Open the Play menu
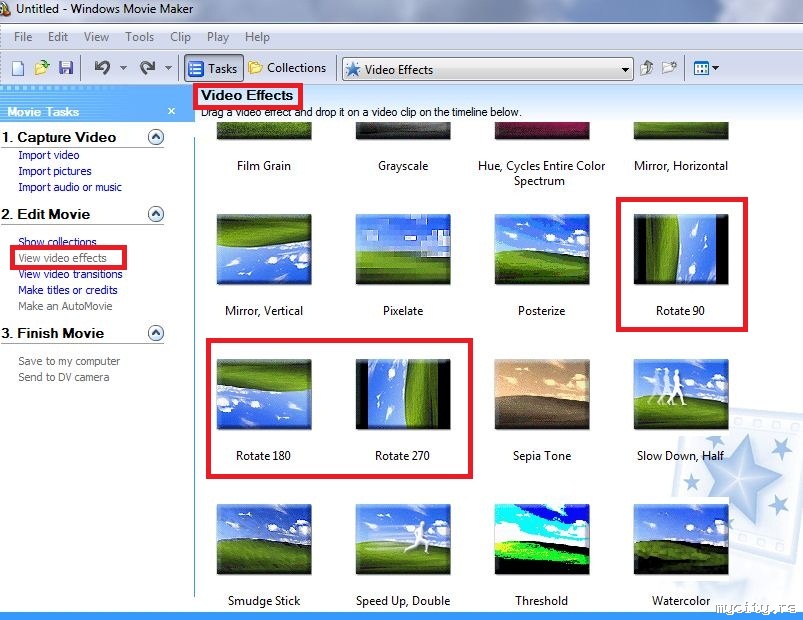803x620 pixels. (x=218, y=37)
